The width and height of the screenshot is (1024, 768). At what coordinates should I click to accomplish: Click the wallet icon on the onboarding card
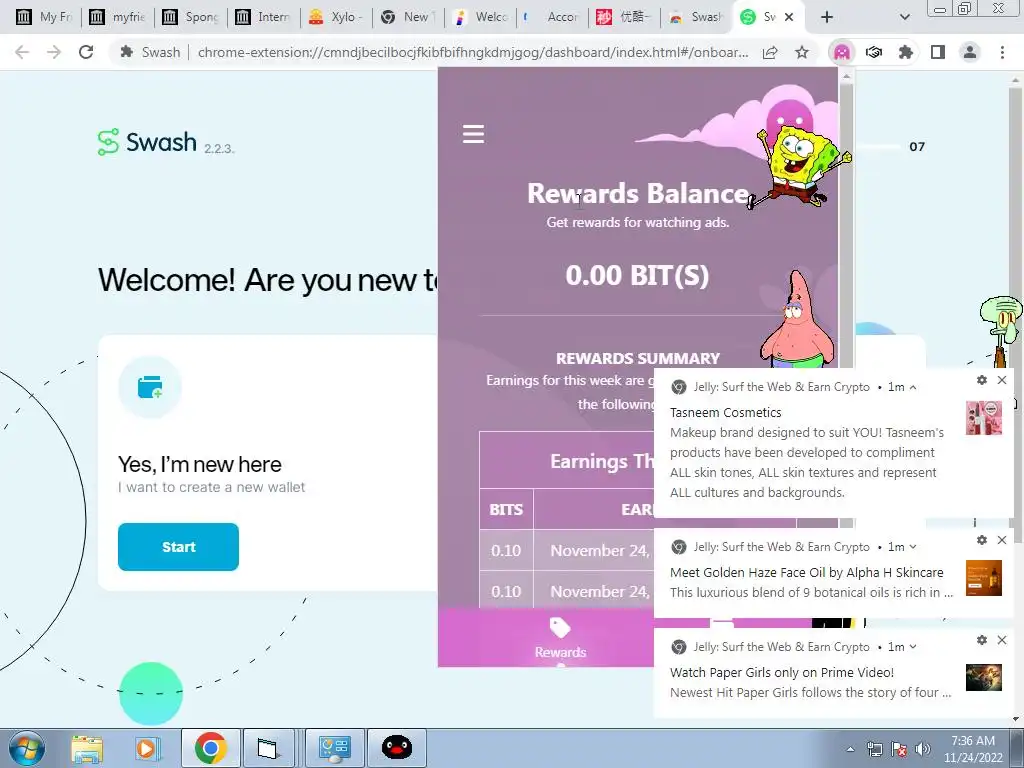tap(150, 387)
